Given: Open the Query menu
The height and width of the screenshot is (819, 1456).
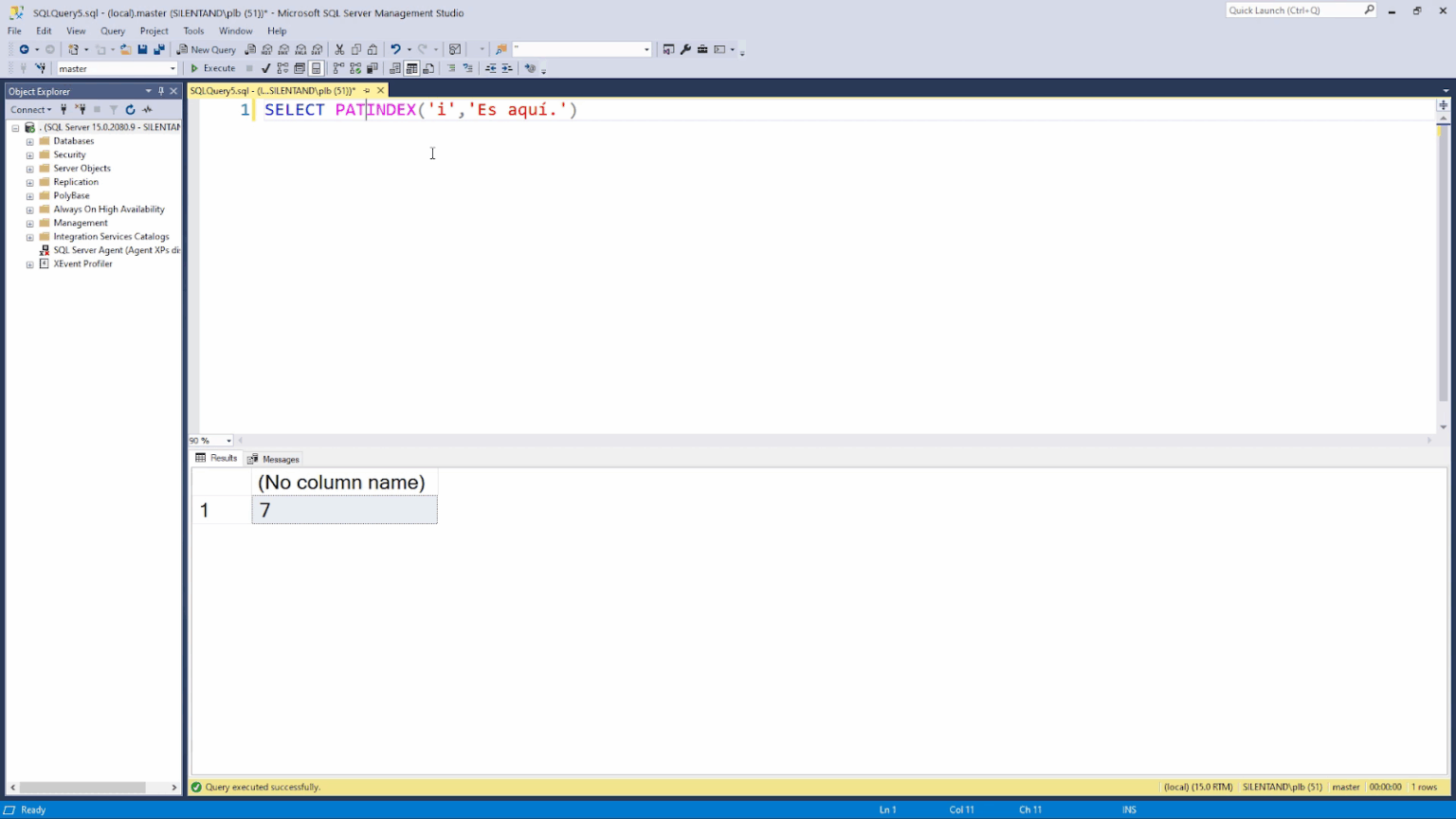Looking at the screenshot, I should pyautogui.click(x=113, y=30).
